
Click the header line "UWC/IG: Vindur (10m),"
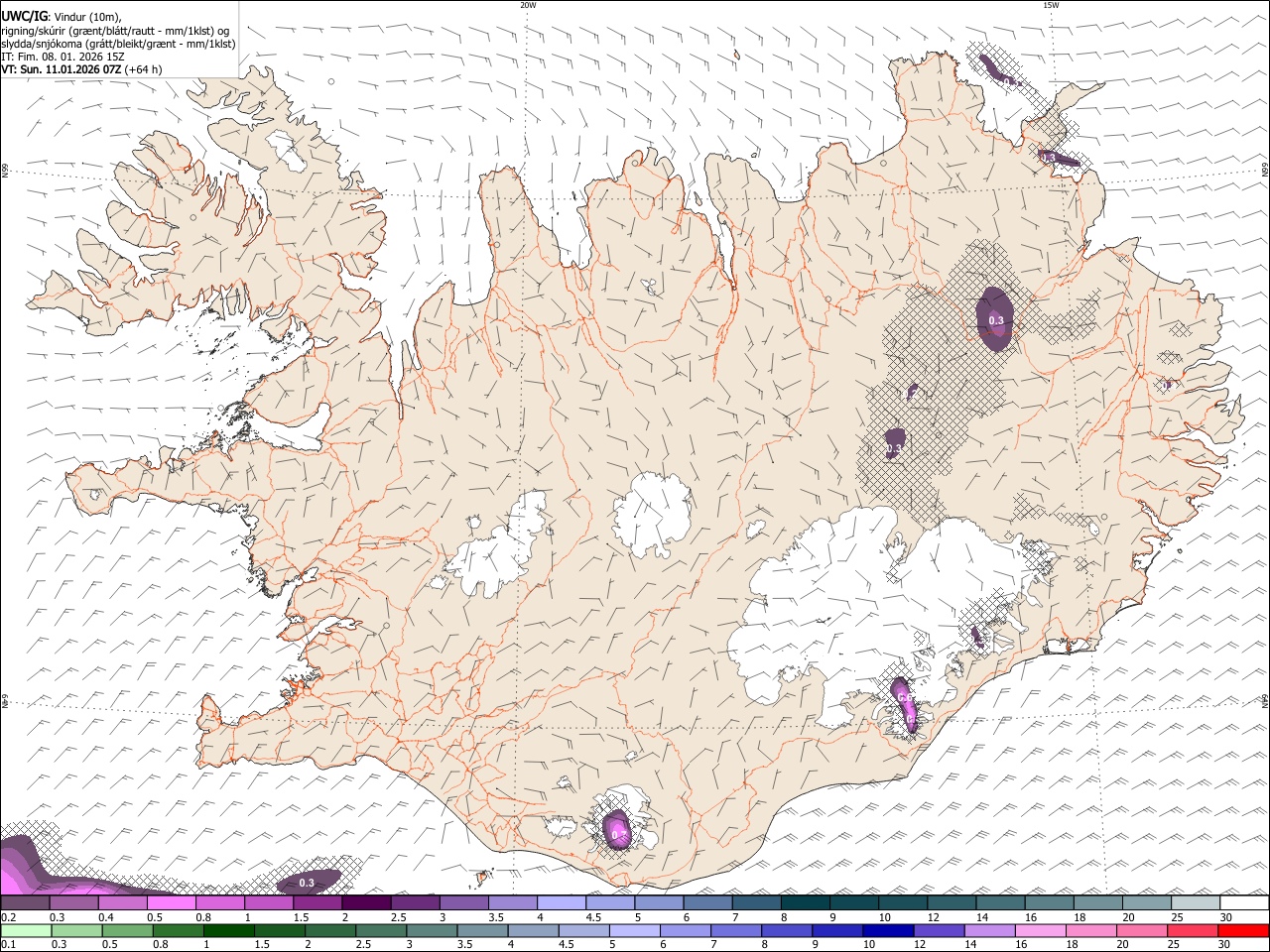coord(63,17)
